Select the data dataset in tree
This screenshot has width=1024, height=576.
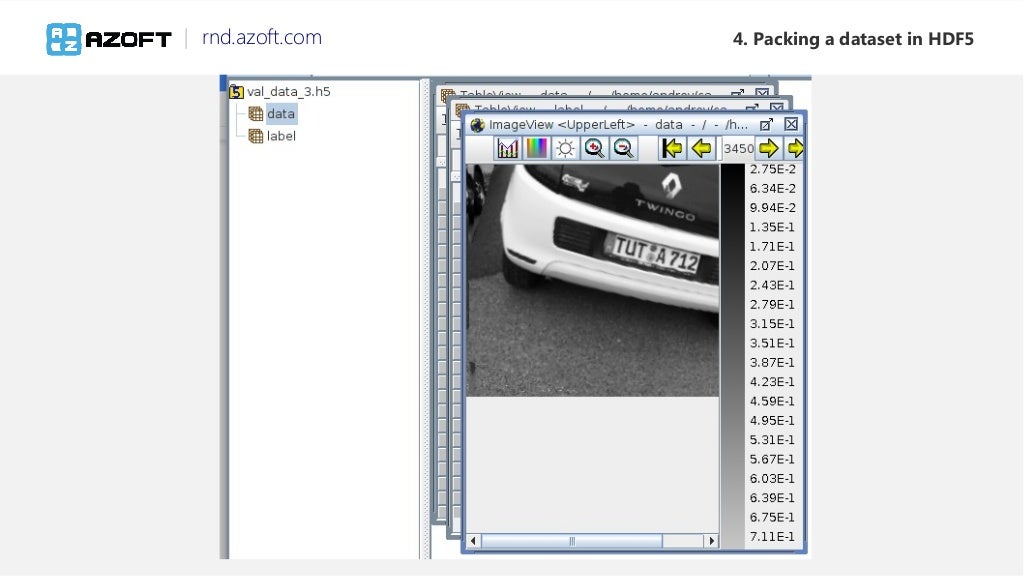tap(281, 114)
